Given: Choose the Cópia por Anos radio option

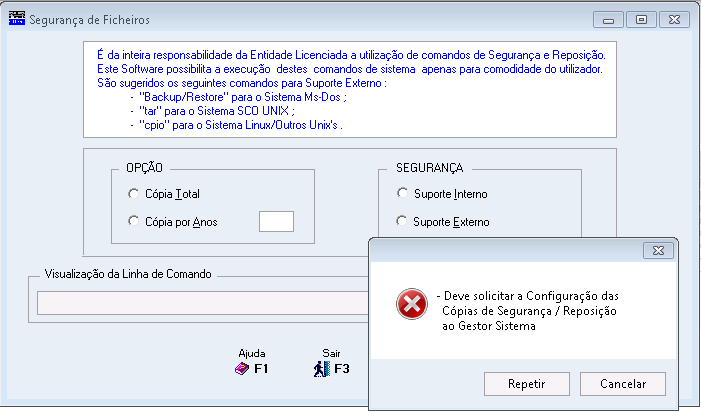Looking at the screenshot, I should tap(133, 221).
